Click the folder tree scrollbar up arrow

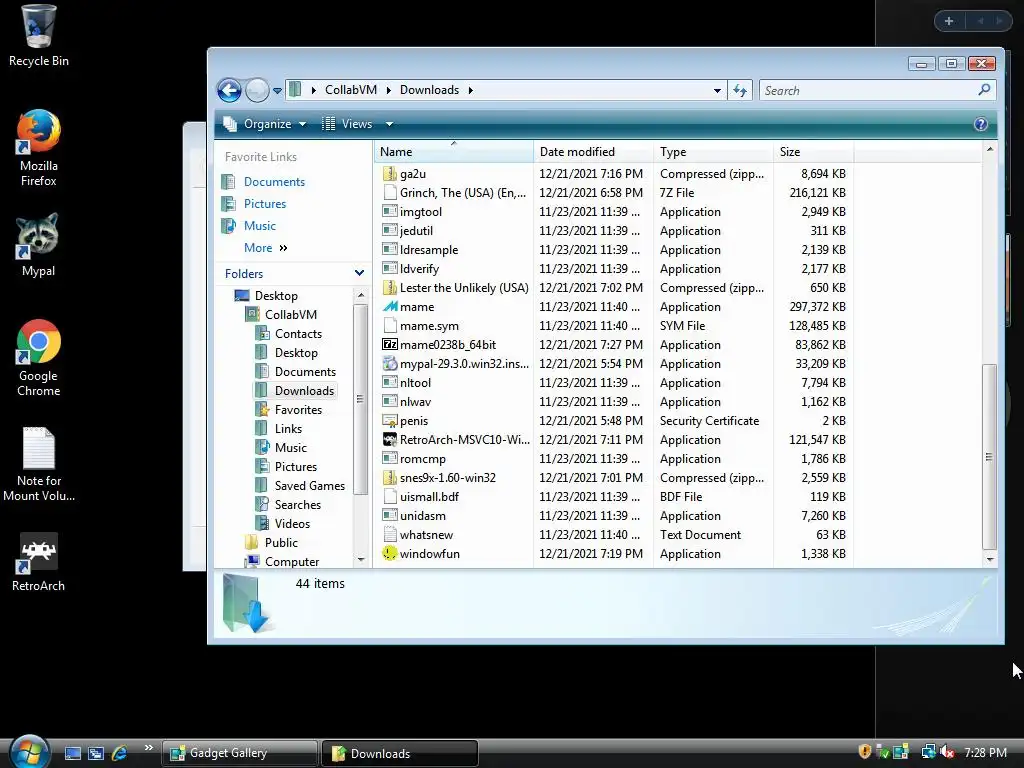(x=360, y=296)
